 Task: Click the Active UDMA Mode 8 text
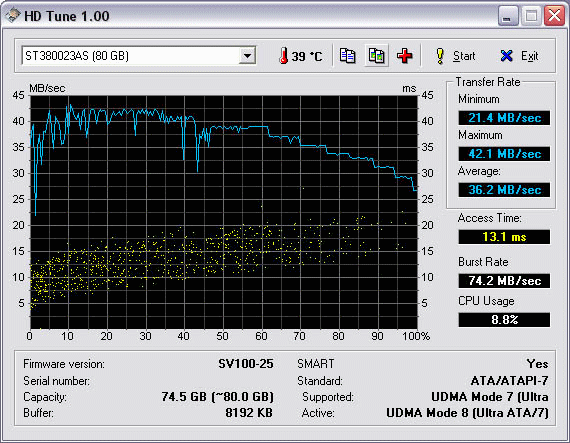click(x=467, y=413)
